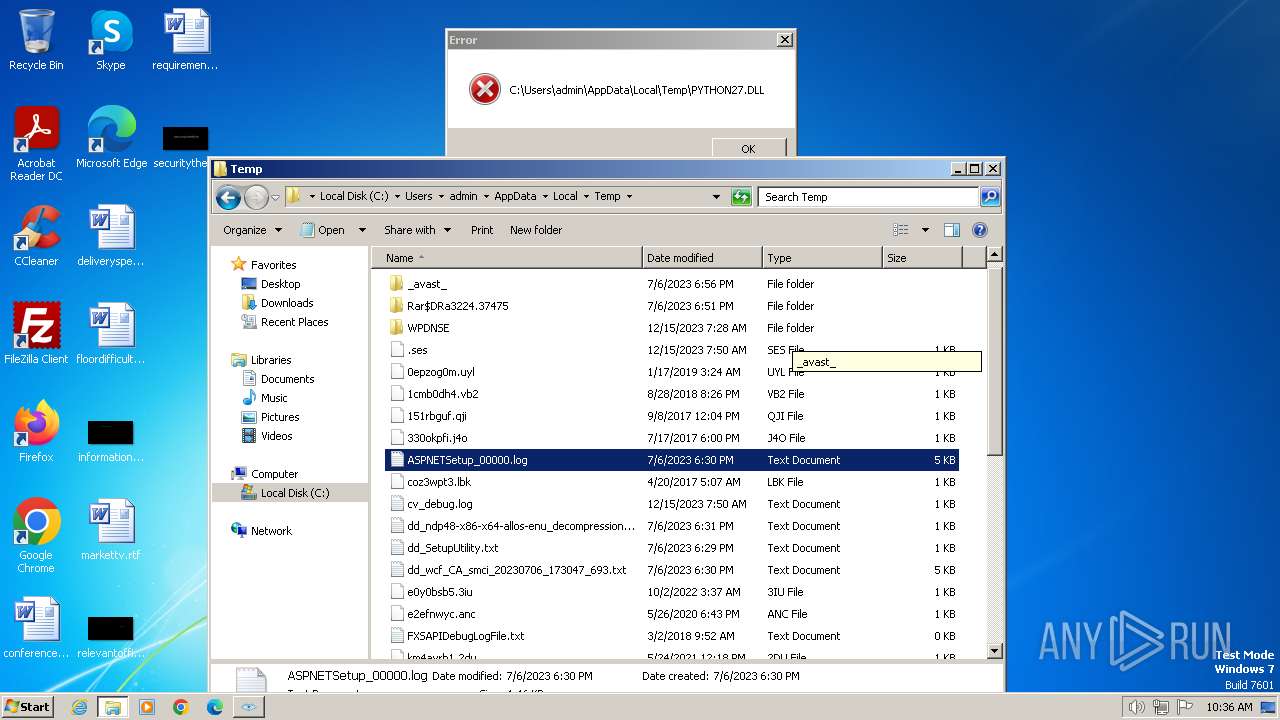Expand the arrow after Temp in breadcrumb

click(x=629, y=197)
